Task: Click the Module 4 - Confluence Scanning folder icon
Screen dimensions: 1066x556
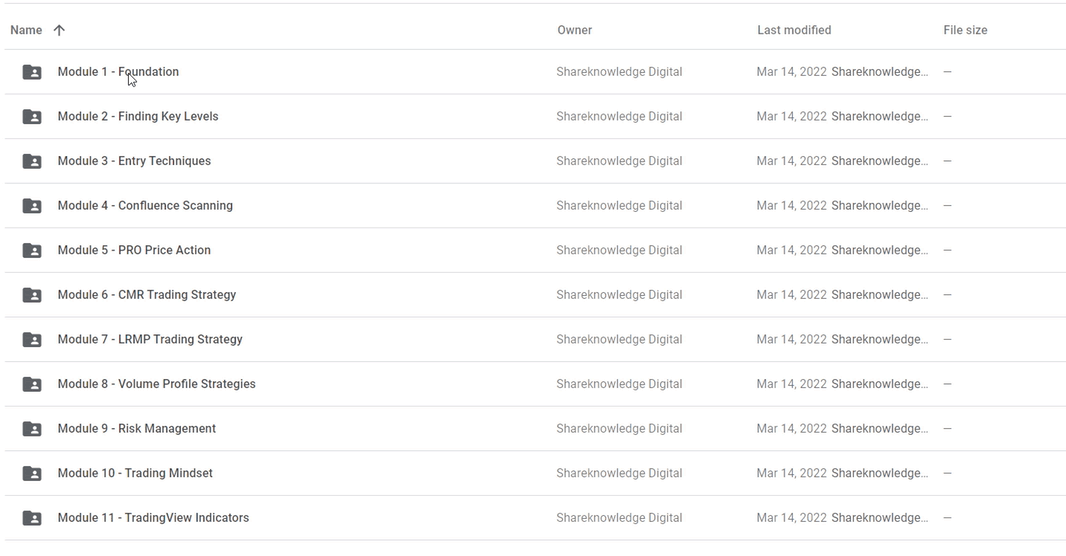Action: 32,206
